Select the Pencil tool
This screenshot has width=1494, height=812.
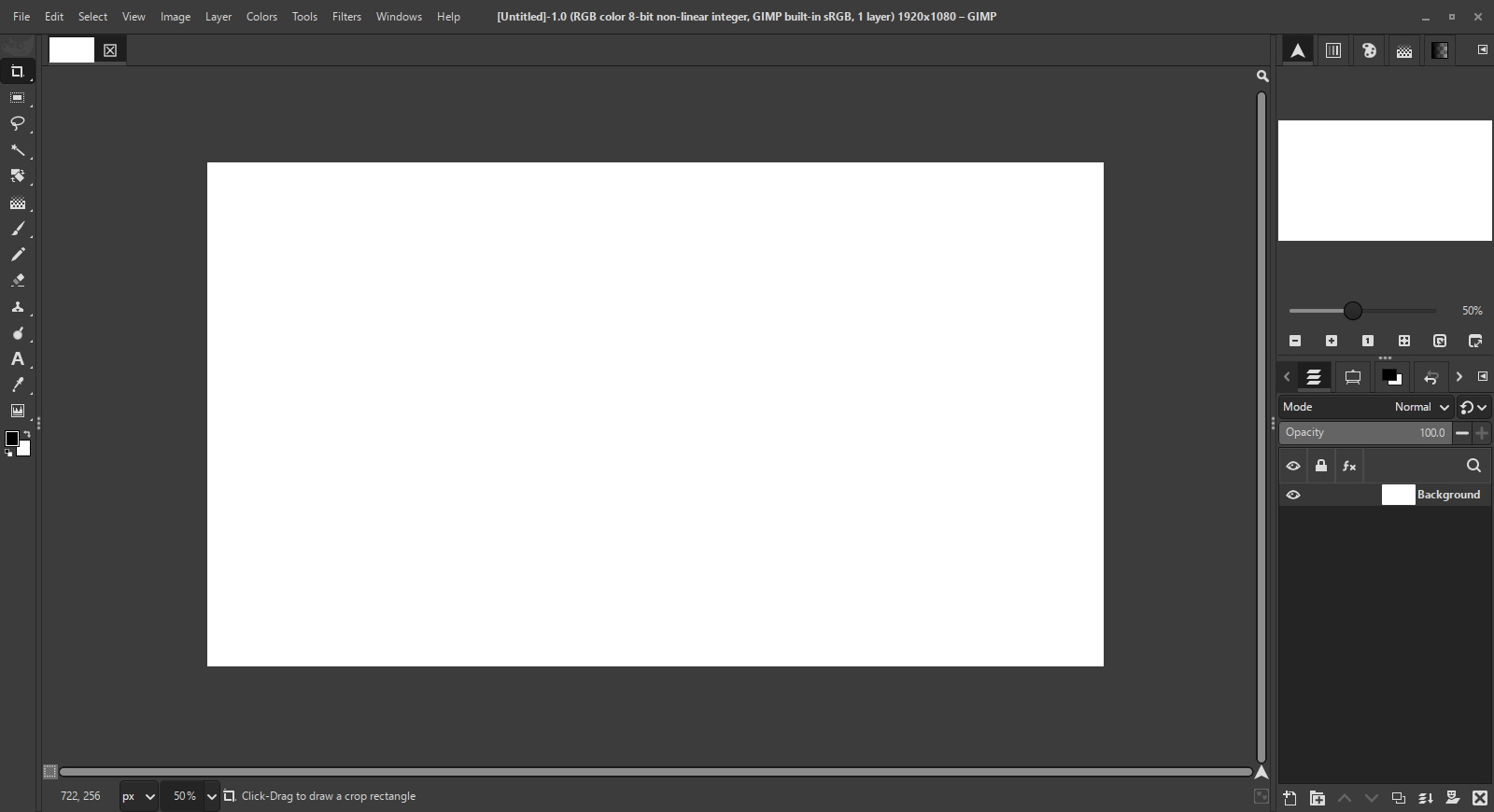(x=18, y=255)
